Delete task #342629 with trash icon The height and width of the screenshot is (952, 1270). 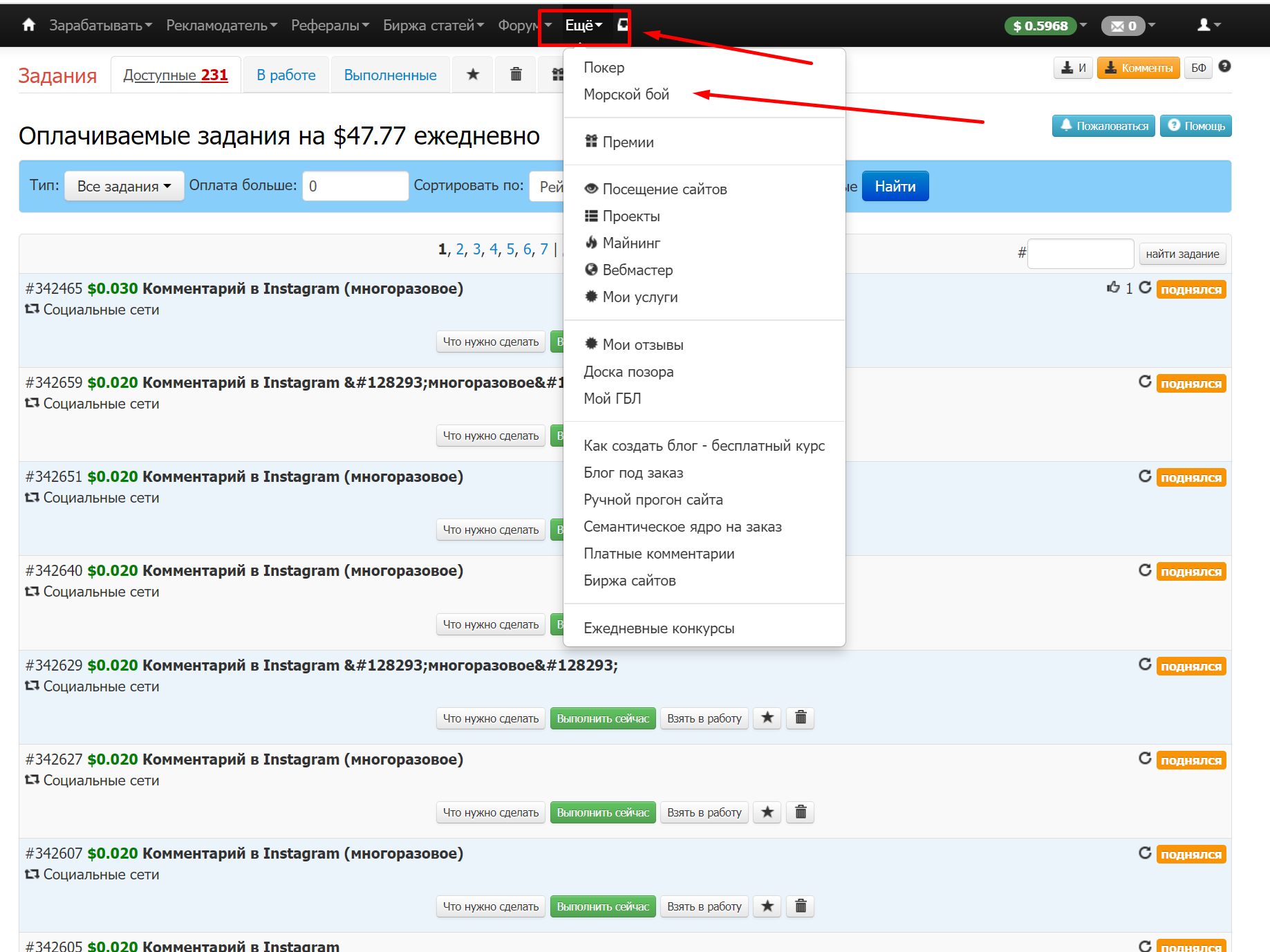[801, 718]
